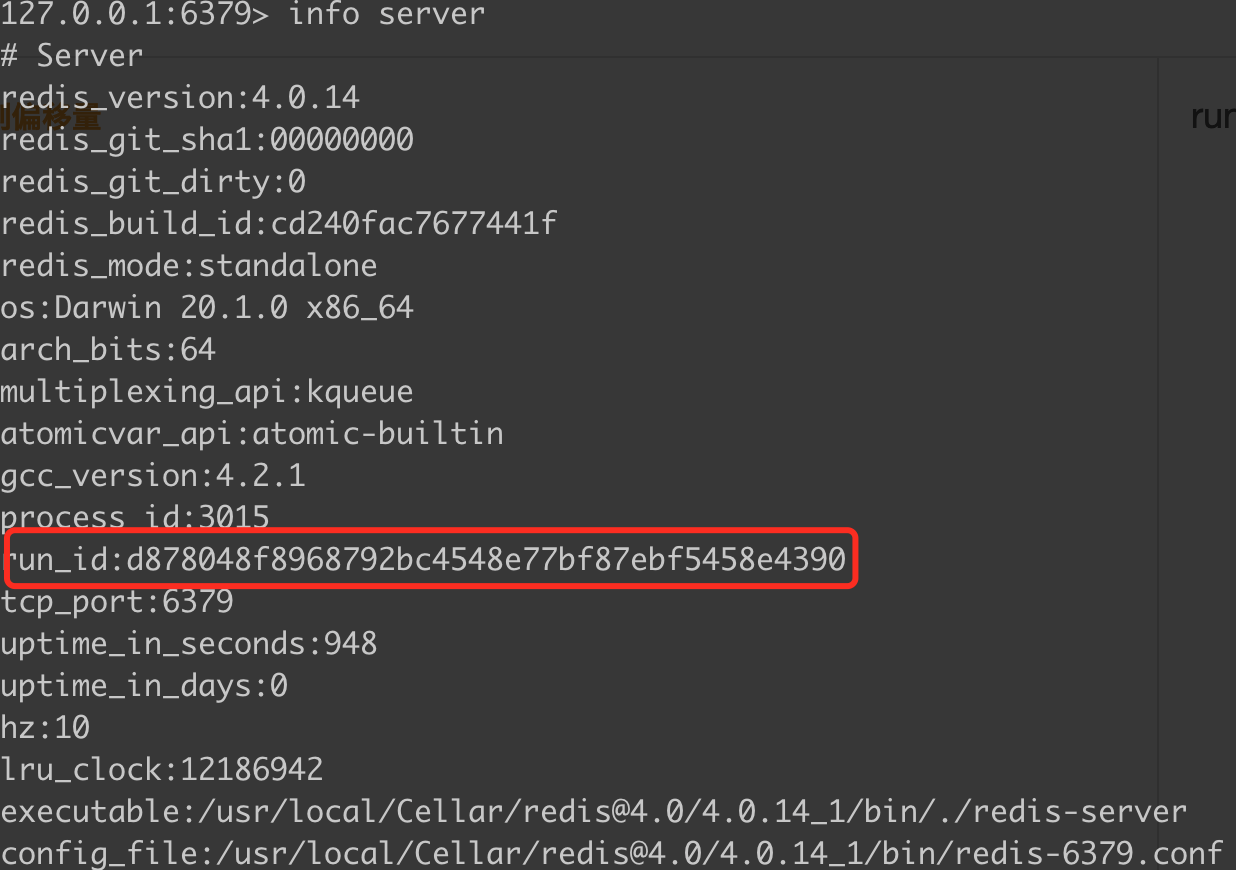The image size is (1236, 870).
Task: Click the lru_clock:12186942 line
Action: pos(162,769)
